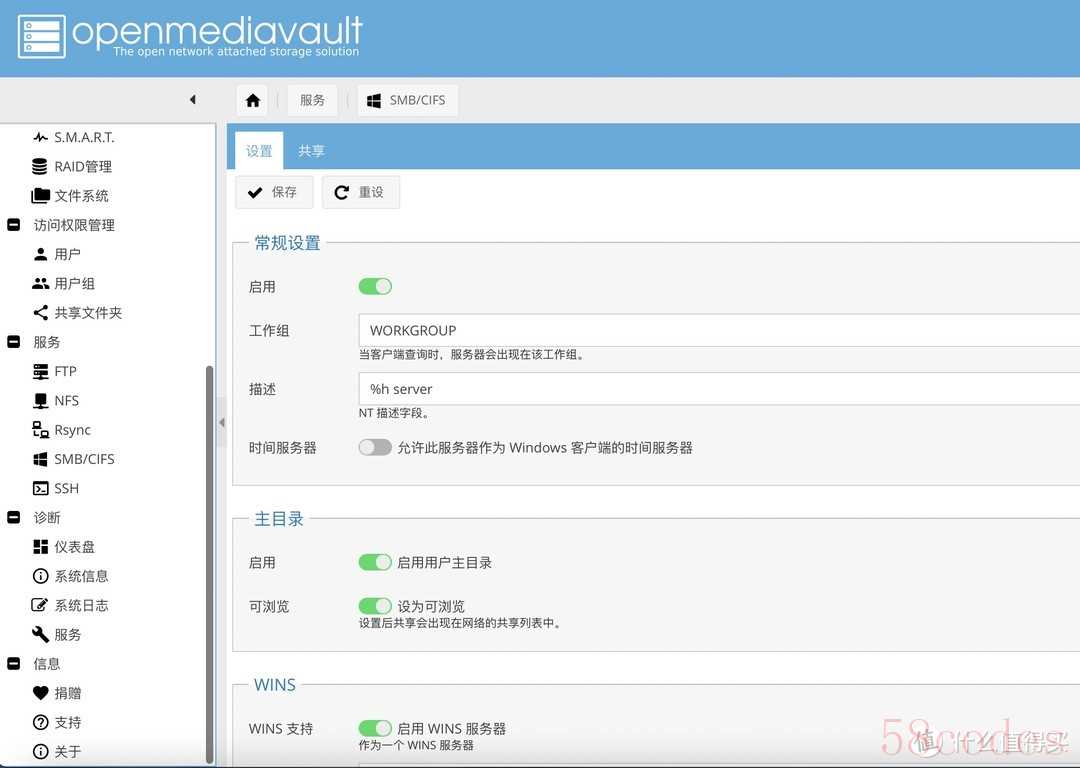1080x768 pixels.
Task: Click the 共享文件夹 share icon
Action: [x=40, y=313]
